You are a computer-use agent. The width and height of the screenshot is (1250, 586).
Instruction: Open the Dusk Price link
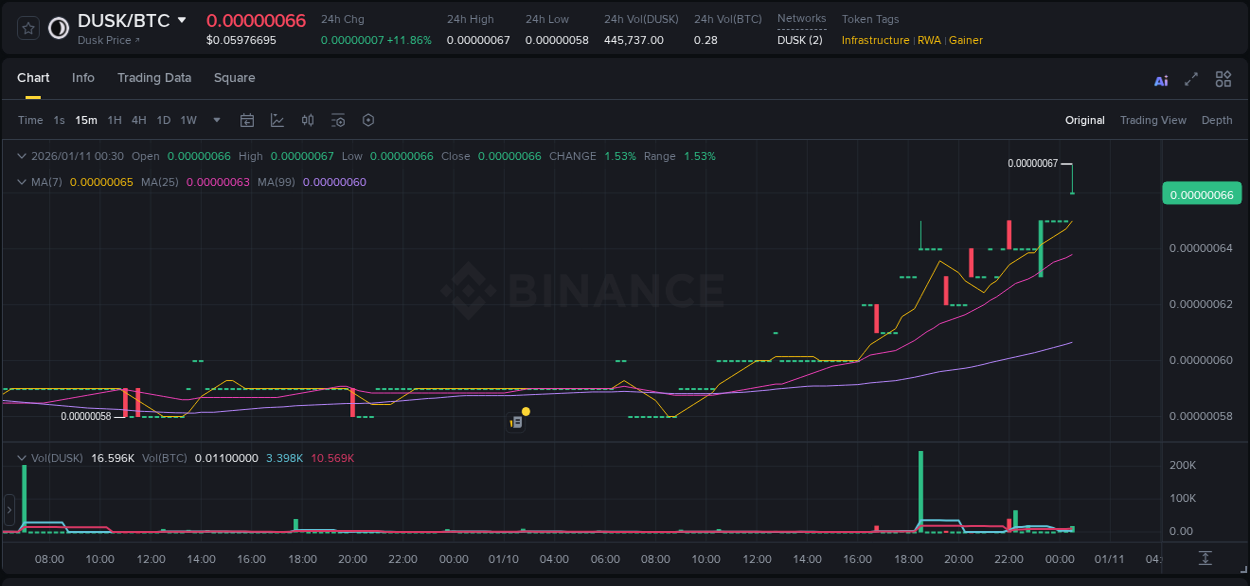[x=107, y=40]
